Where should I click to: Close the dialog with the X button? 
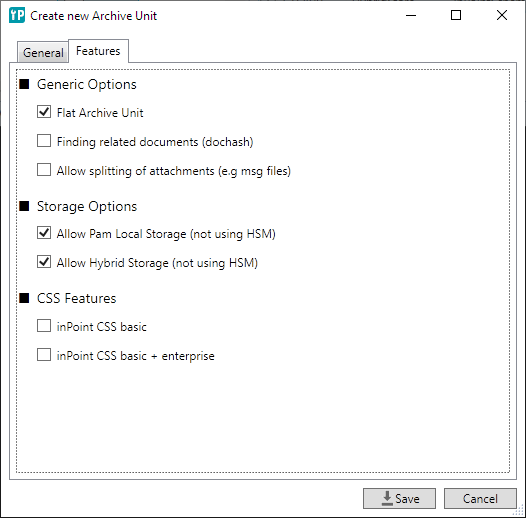tap(502, 15)
